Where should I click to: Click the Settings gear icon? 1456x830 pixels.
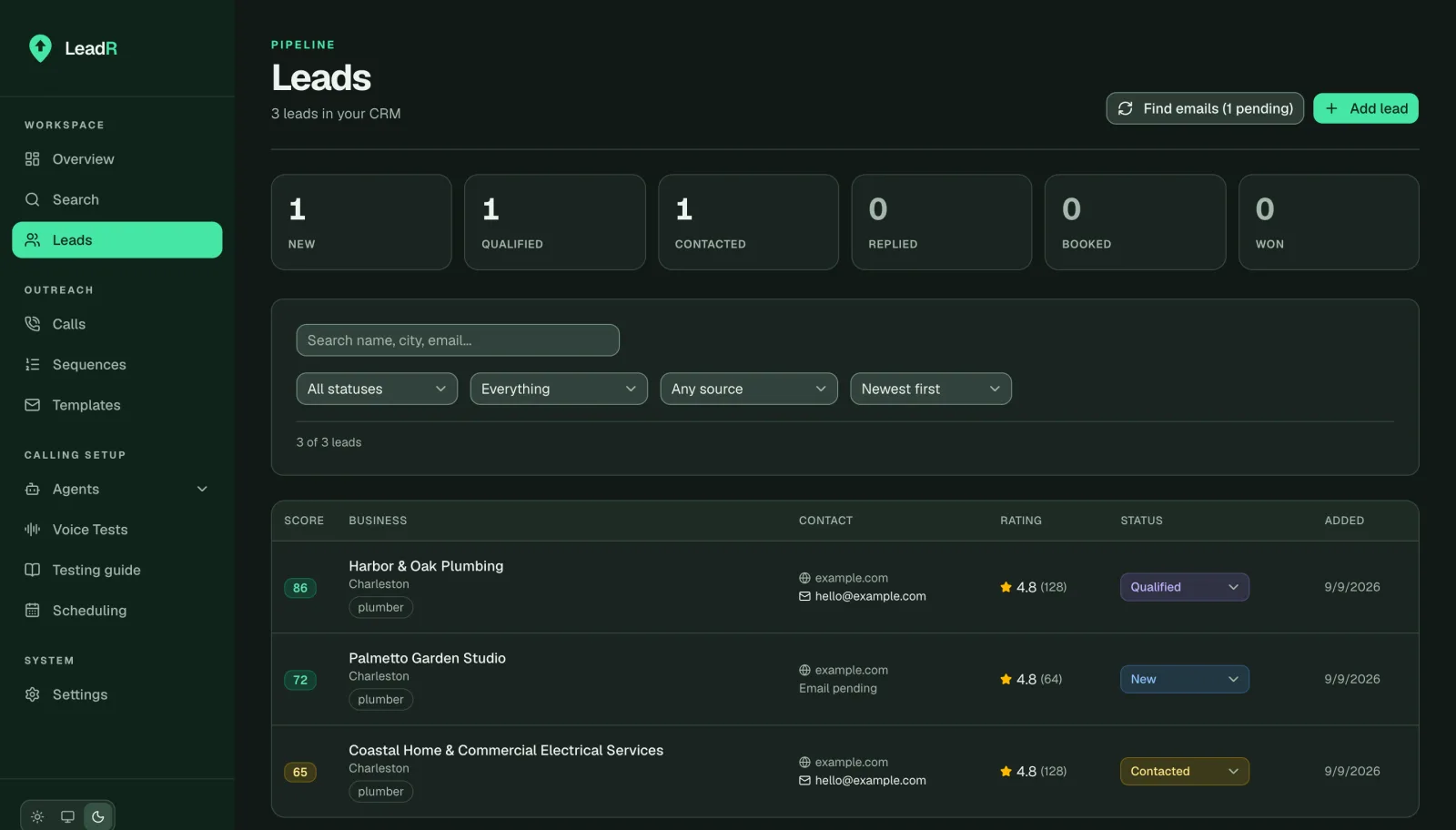click(33, 694)
